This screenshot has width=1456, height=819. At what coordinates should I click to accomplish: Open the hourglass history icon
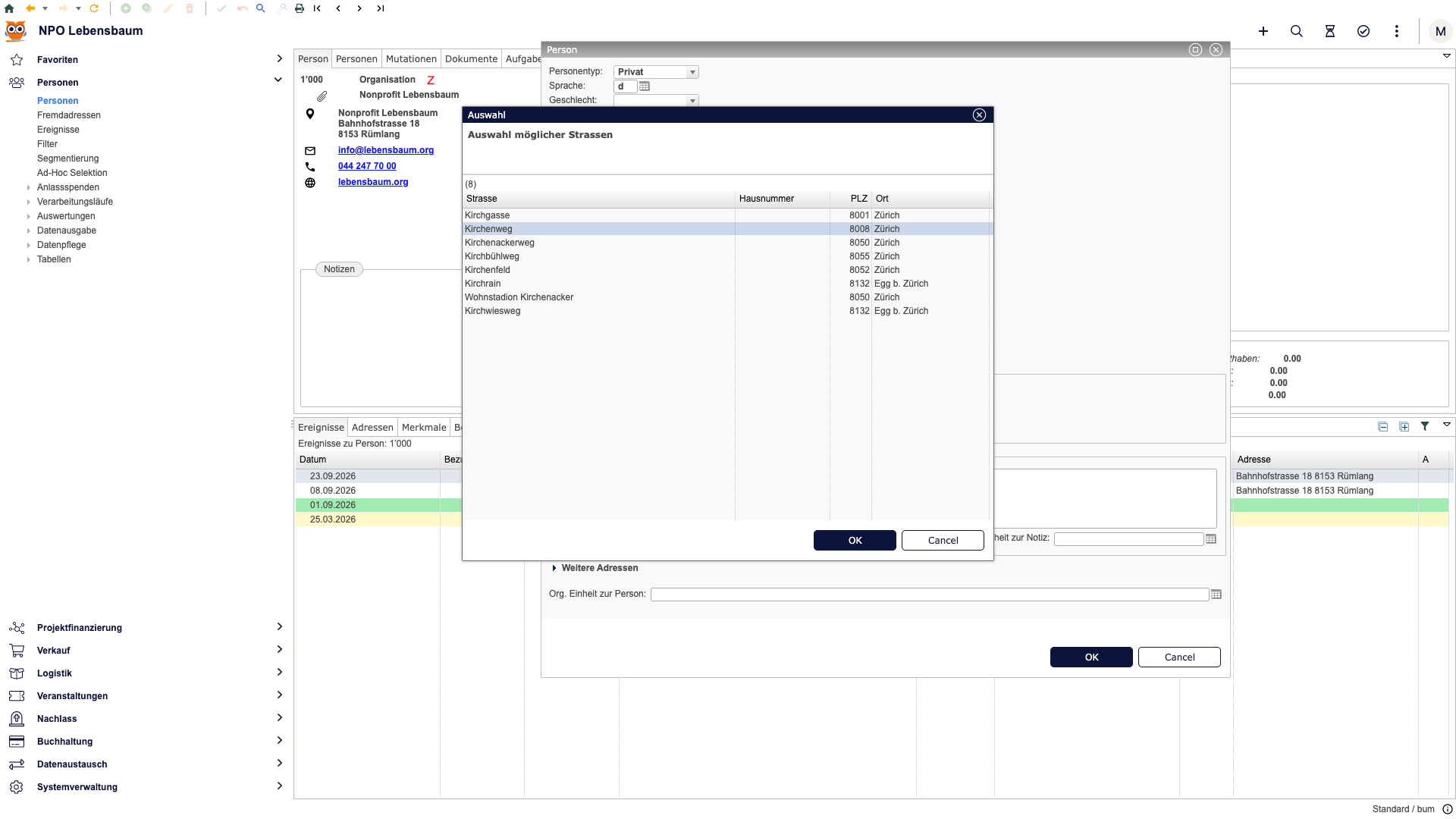(1330, 31)
